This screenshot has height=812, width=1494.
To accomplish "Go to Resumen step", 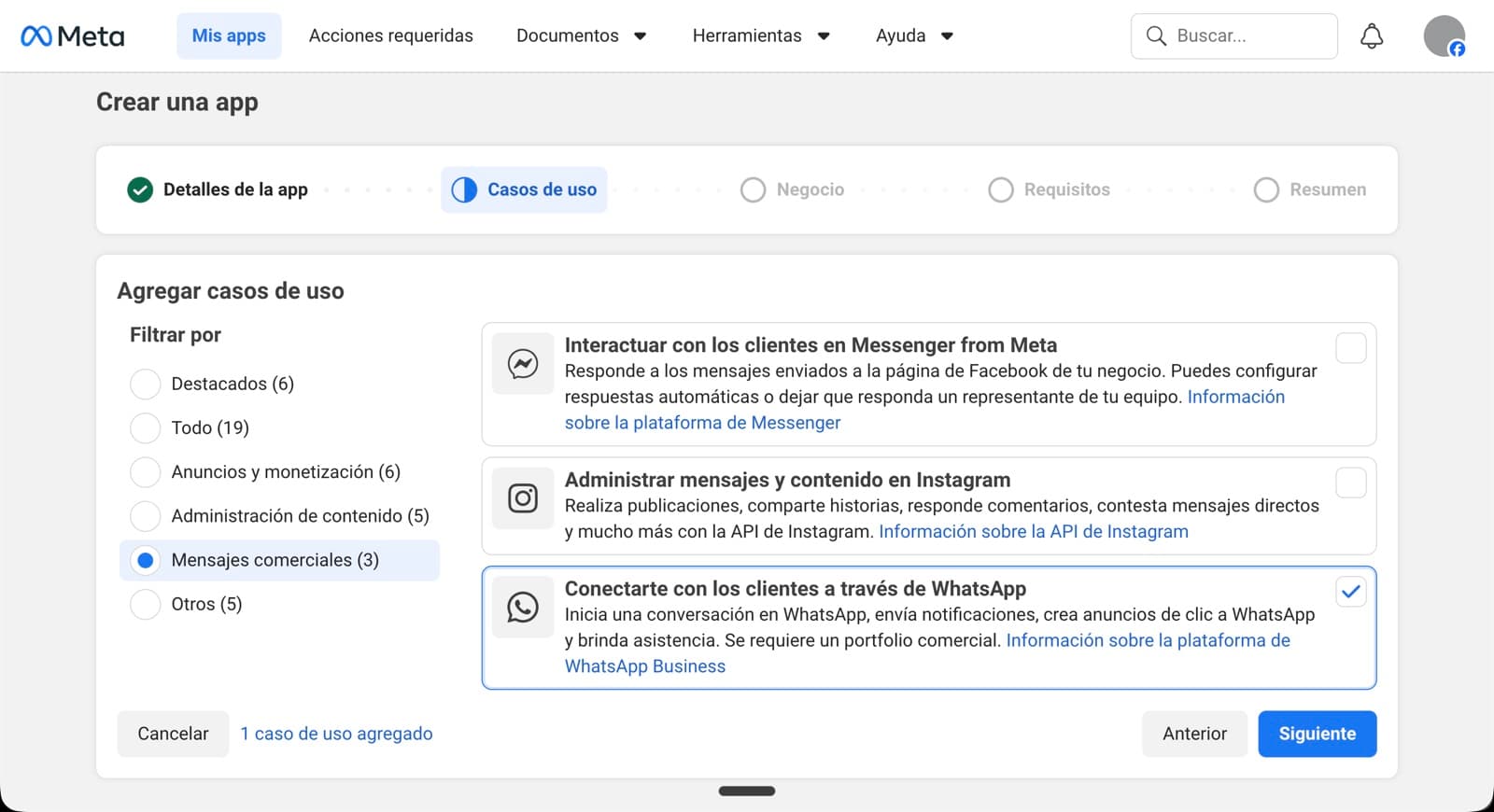I will coord(1310,189).
